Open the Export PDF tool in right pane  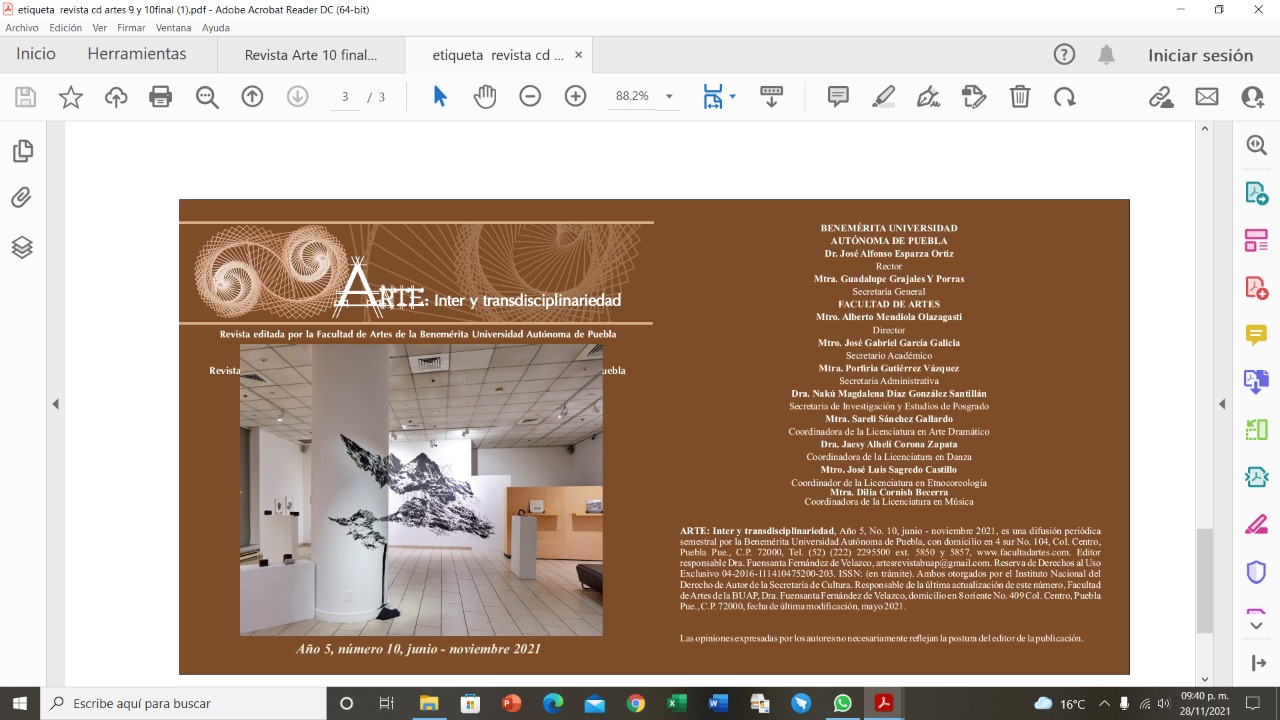pos(1256,193)
